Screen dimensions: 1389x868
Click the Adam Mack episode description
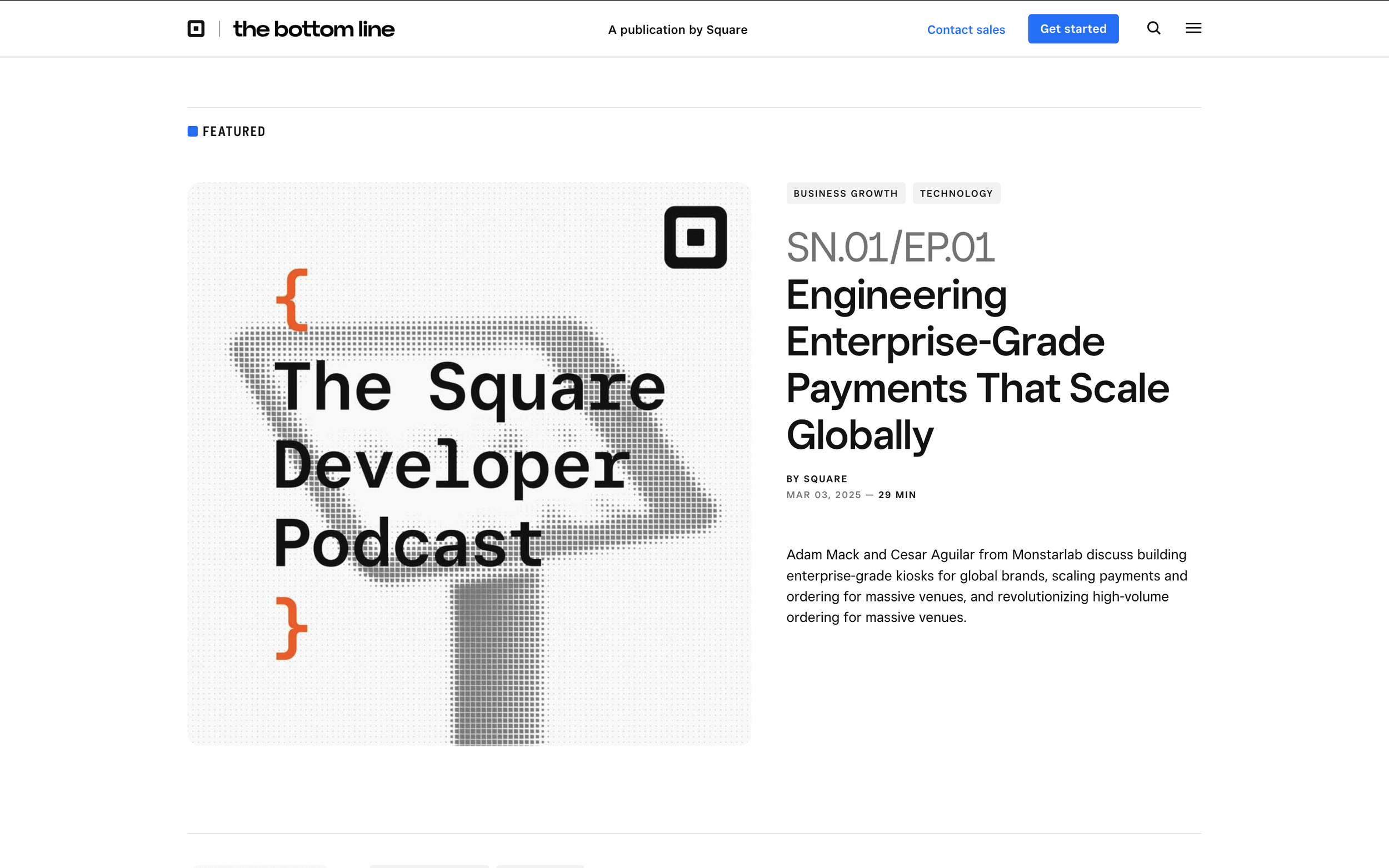click(x=987, y=585)
